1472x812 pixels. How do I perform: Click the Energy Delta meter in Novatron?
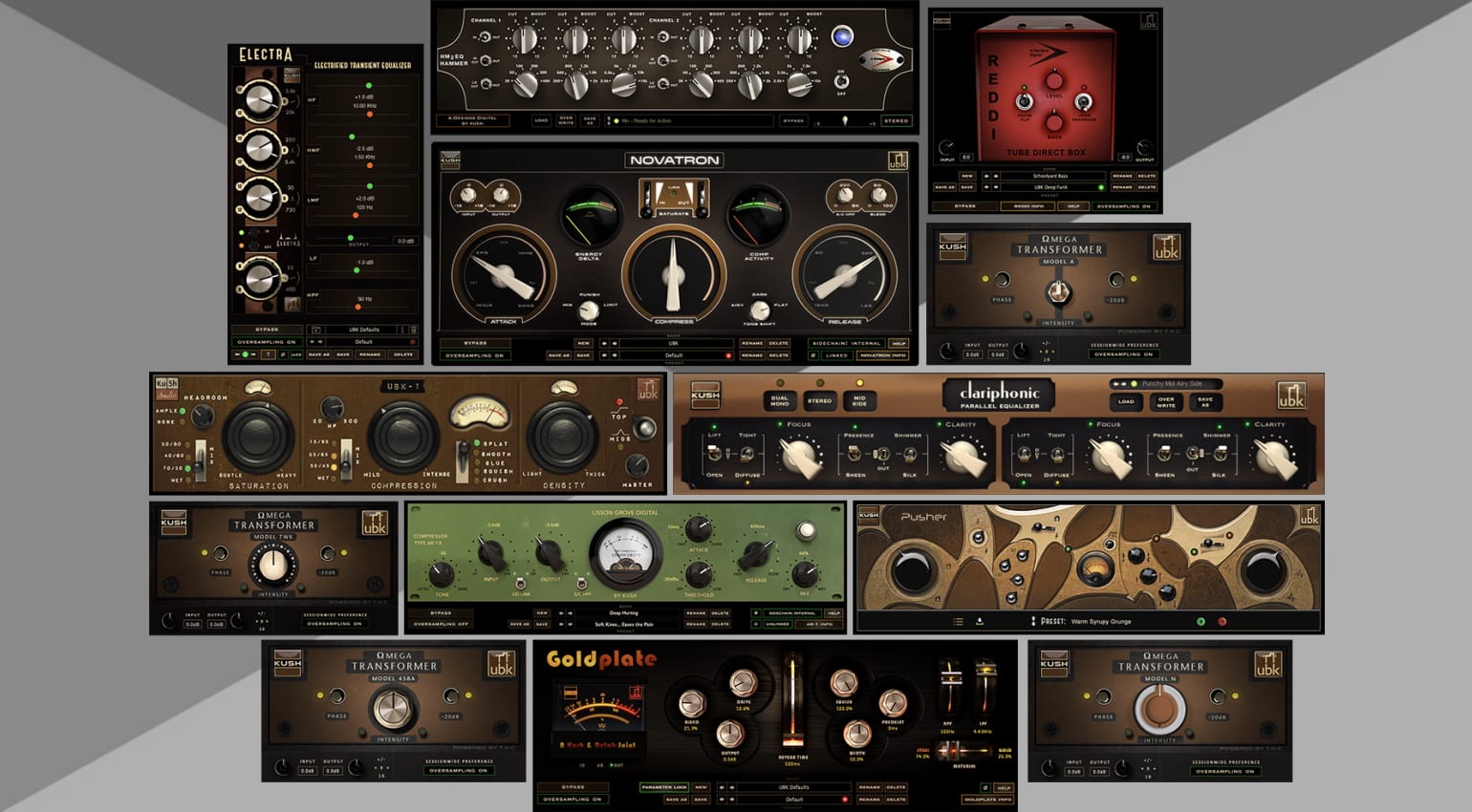589,217
